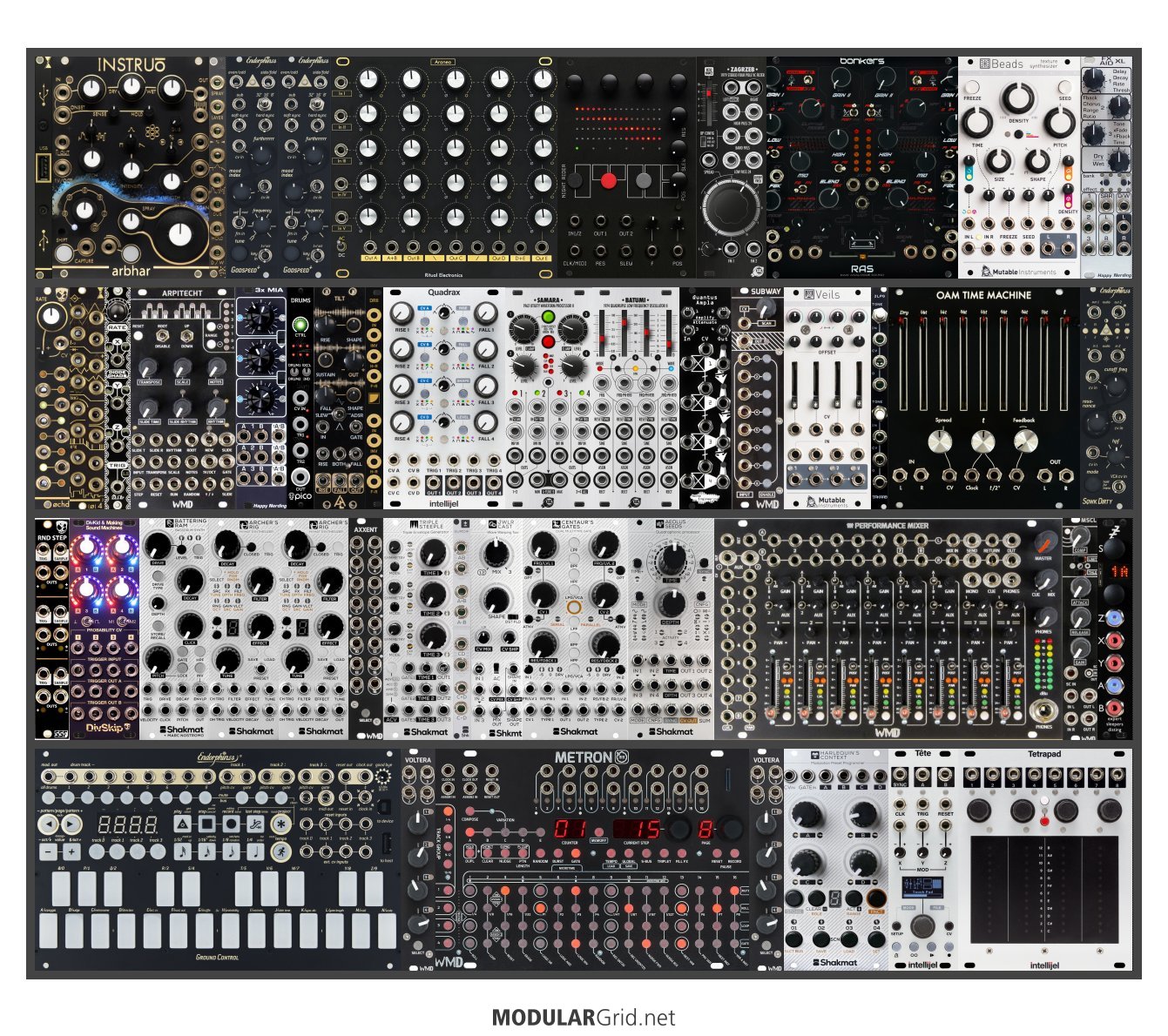This screenshot has width=1168, height=1036.
Task: Click the GATE button on Metron
Action: (576, 853)
